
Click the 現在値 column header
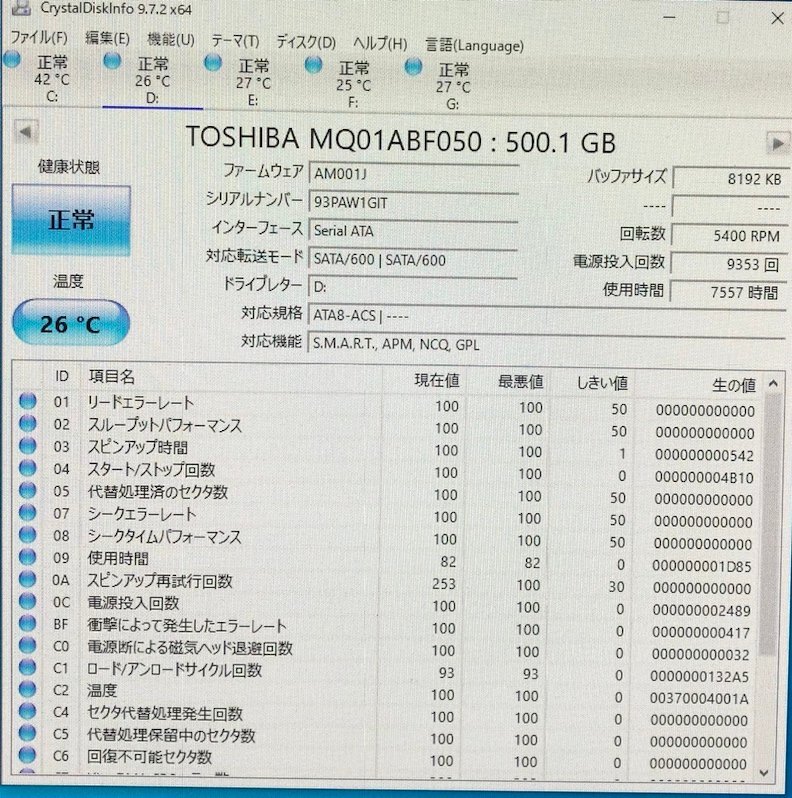click(x=437, y=380)
